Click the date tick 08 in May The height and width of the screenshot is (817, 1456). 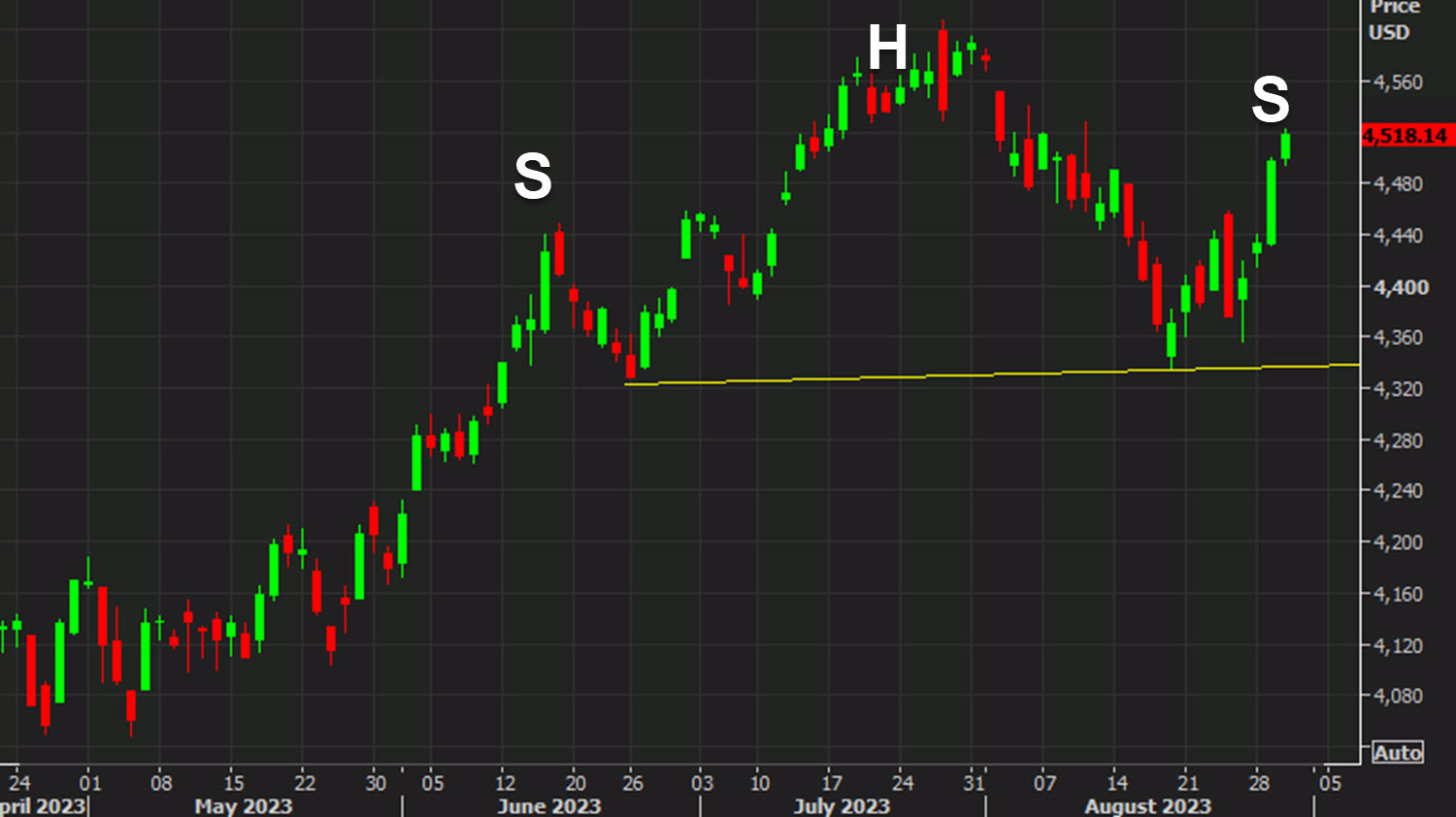(161, 782)
